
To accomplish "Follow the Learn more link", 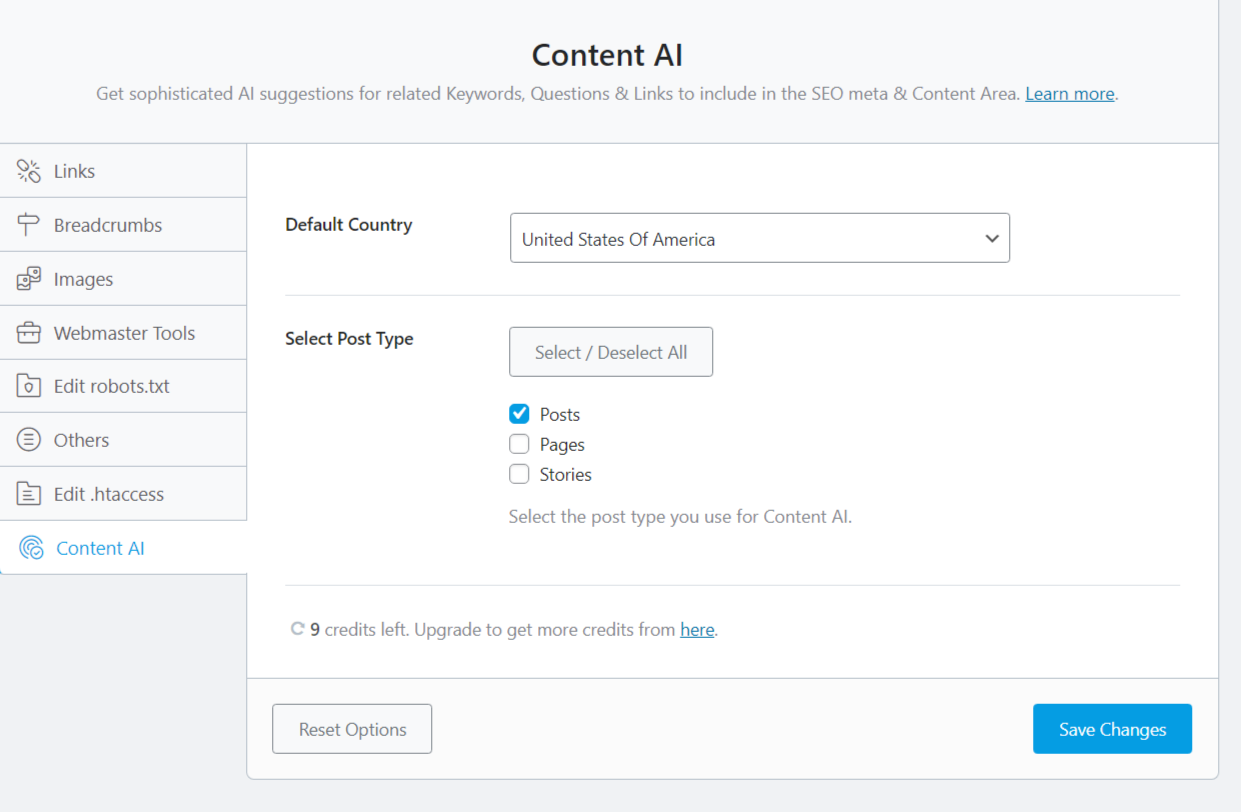I will point(1069,94).
